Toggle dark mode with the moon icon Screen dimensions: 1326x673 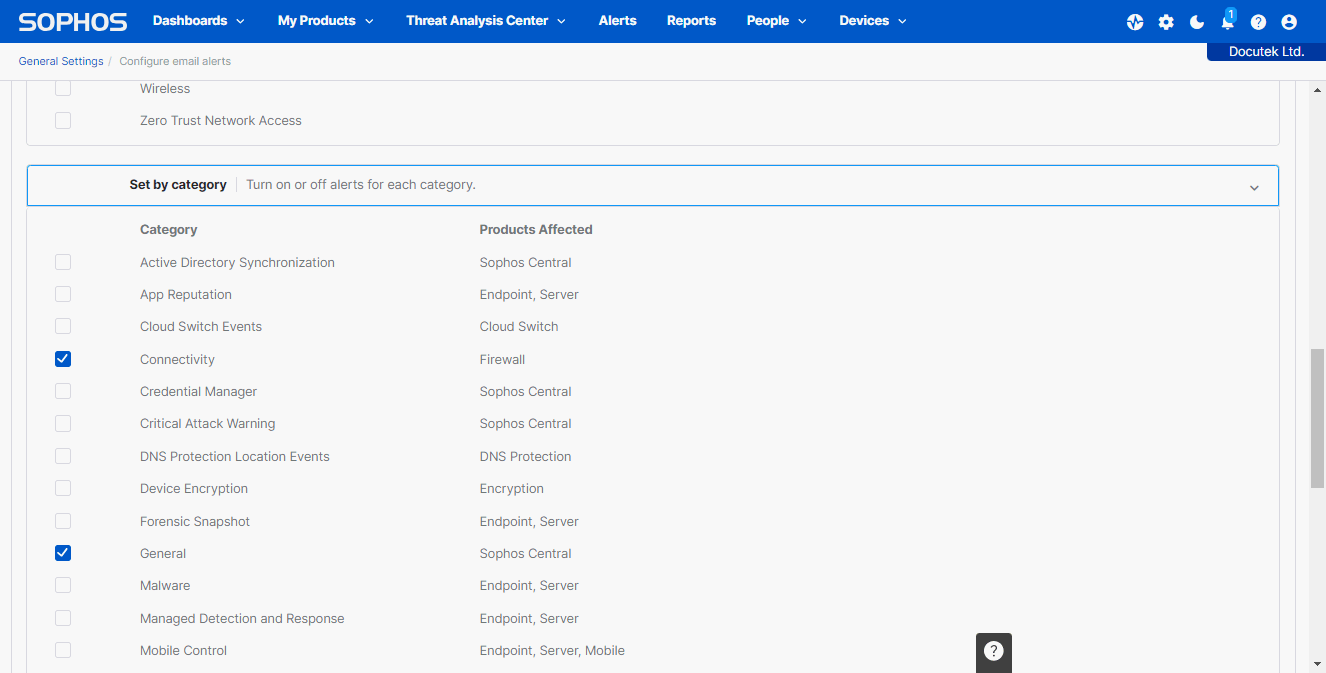1197,22
